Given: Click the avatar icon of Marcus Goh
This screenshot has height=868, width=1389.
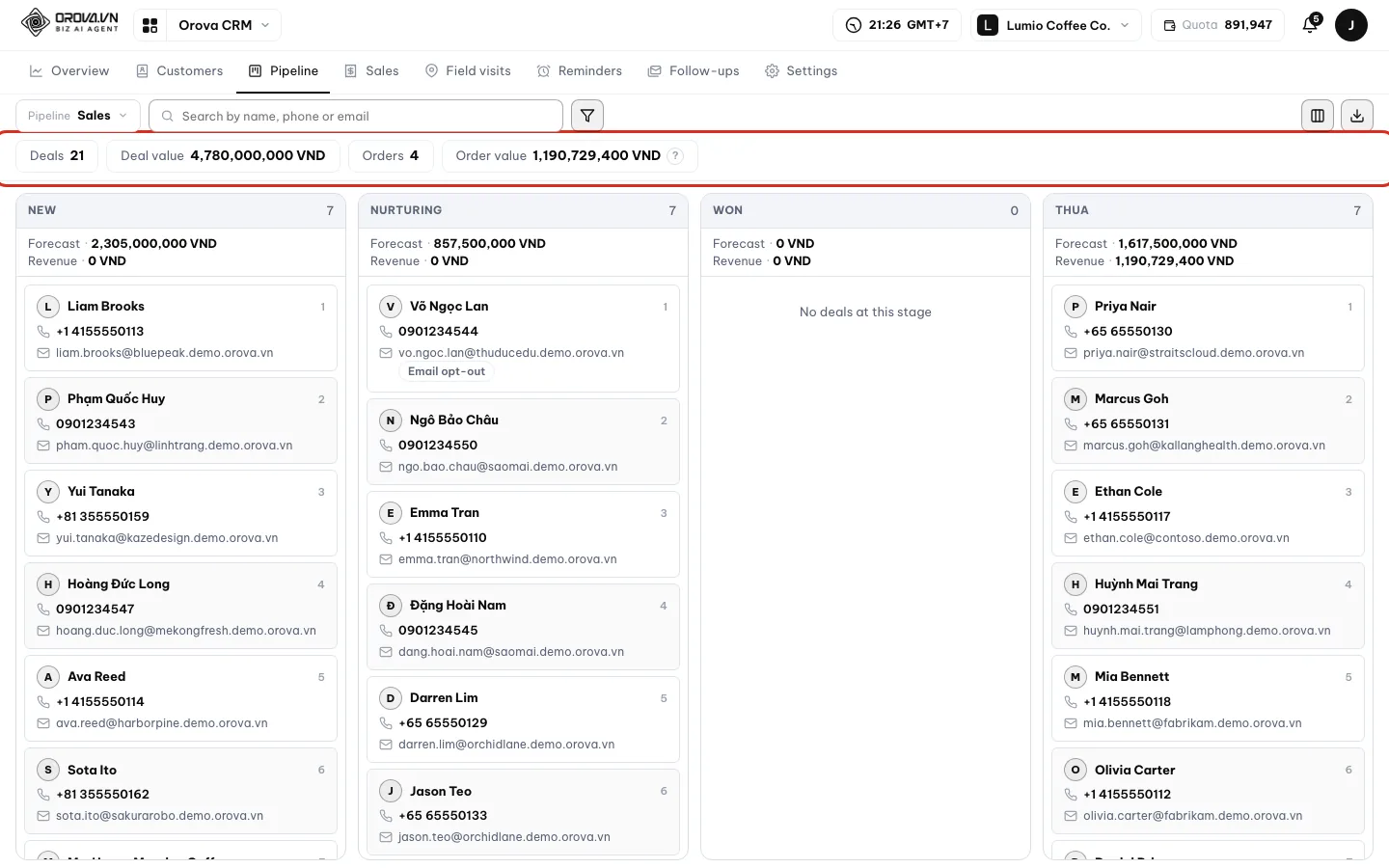Looking at the screenshot, I should coord(1076,399).
